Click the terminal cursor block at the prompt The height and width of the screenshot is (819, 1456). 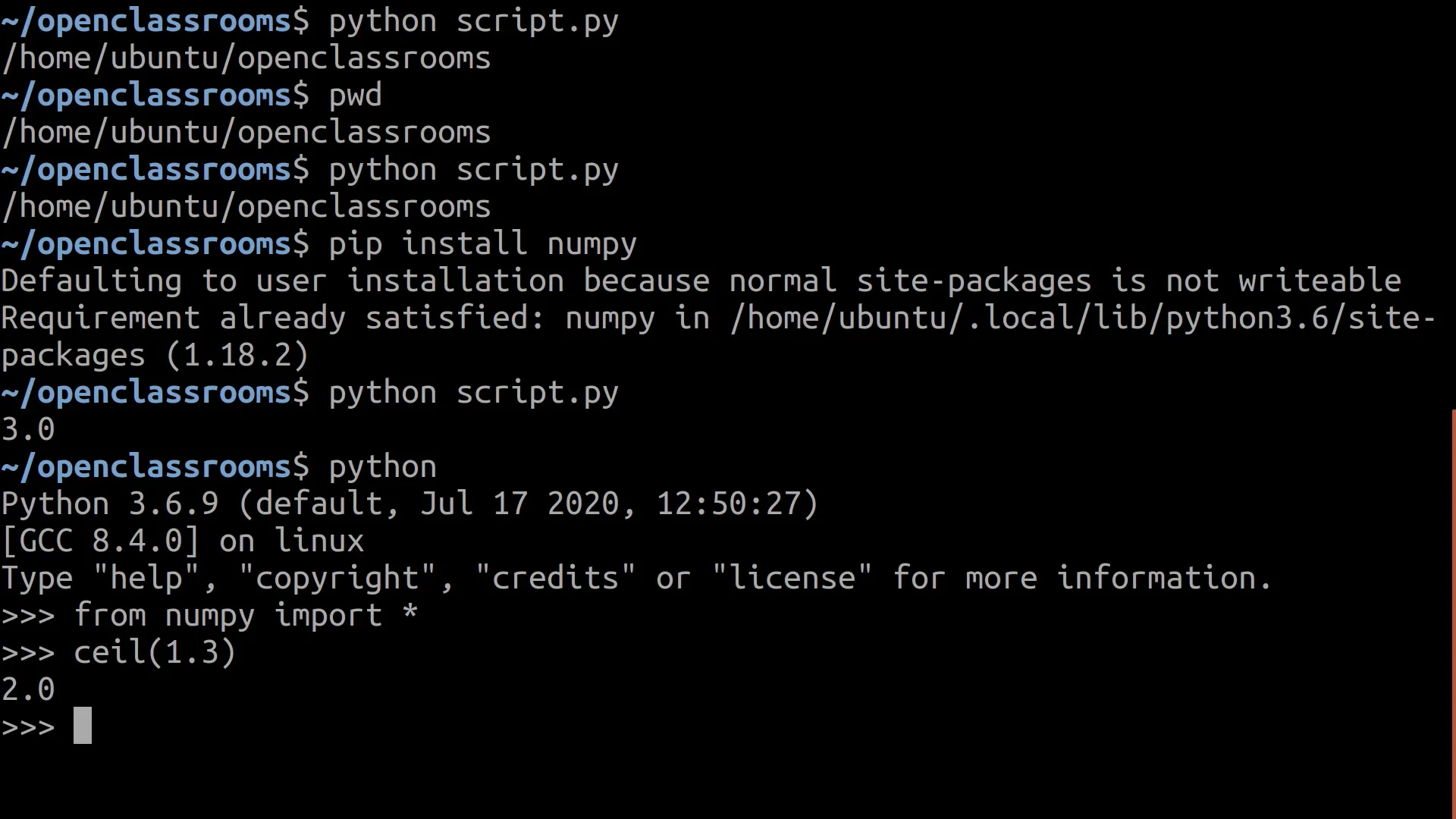[83, 726]
